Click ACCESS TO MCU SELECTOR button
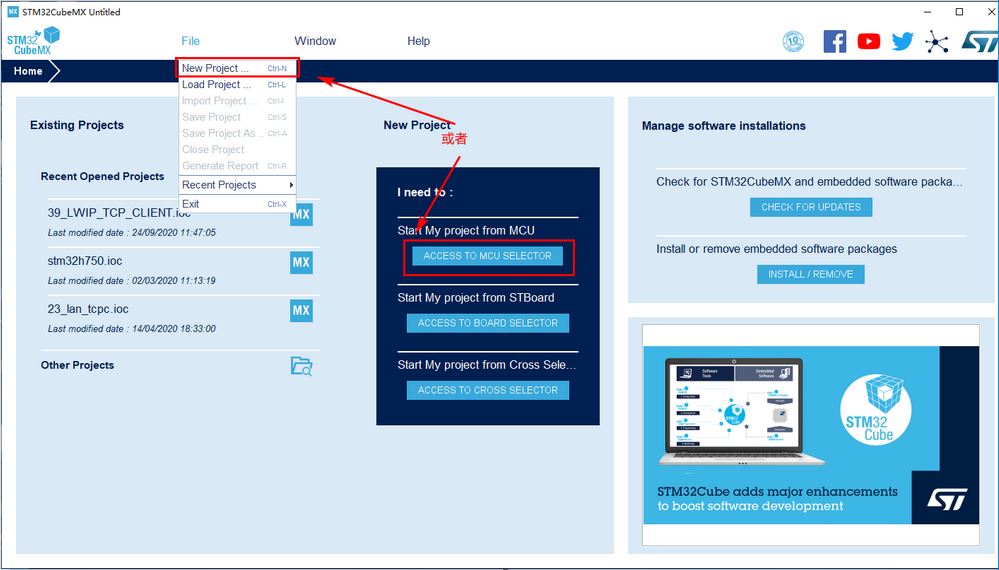Viewport: 999px width, 570px height. coord(487,256)
